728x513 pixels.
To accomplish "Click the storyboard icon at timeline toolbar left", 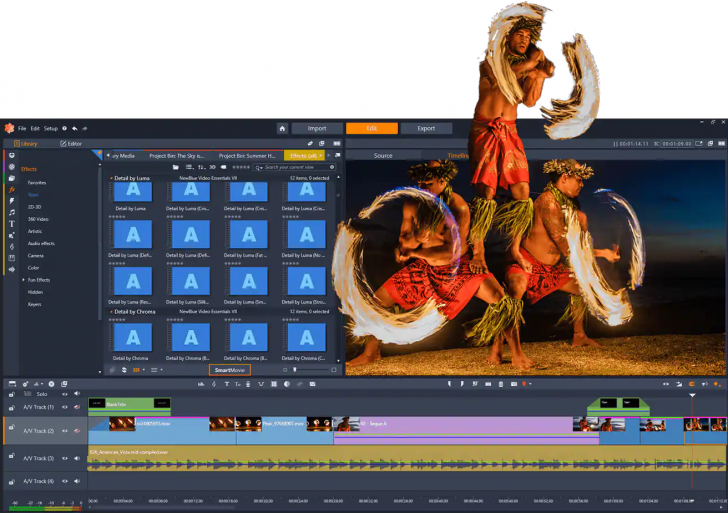I will tap(13, 384).
